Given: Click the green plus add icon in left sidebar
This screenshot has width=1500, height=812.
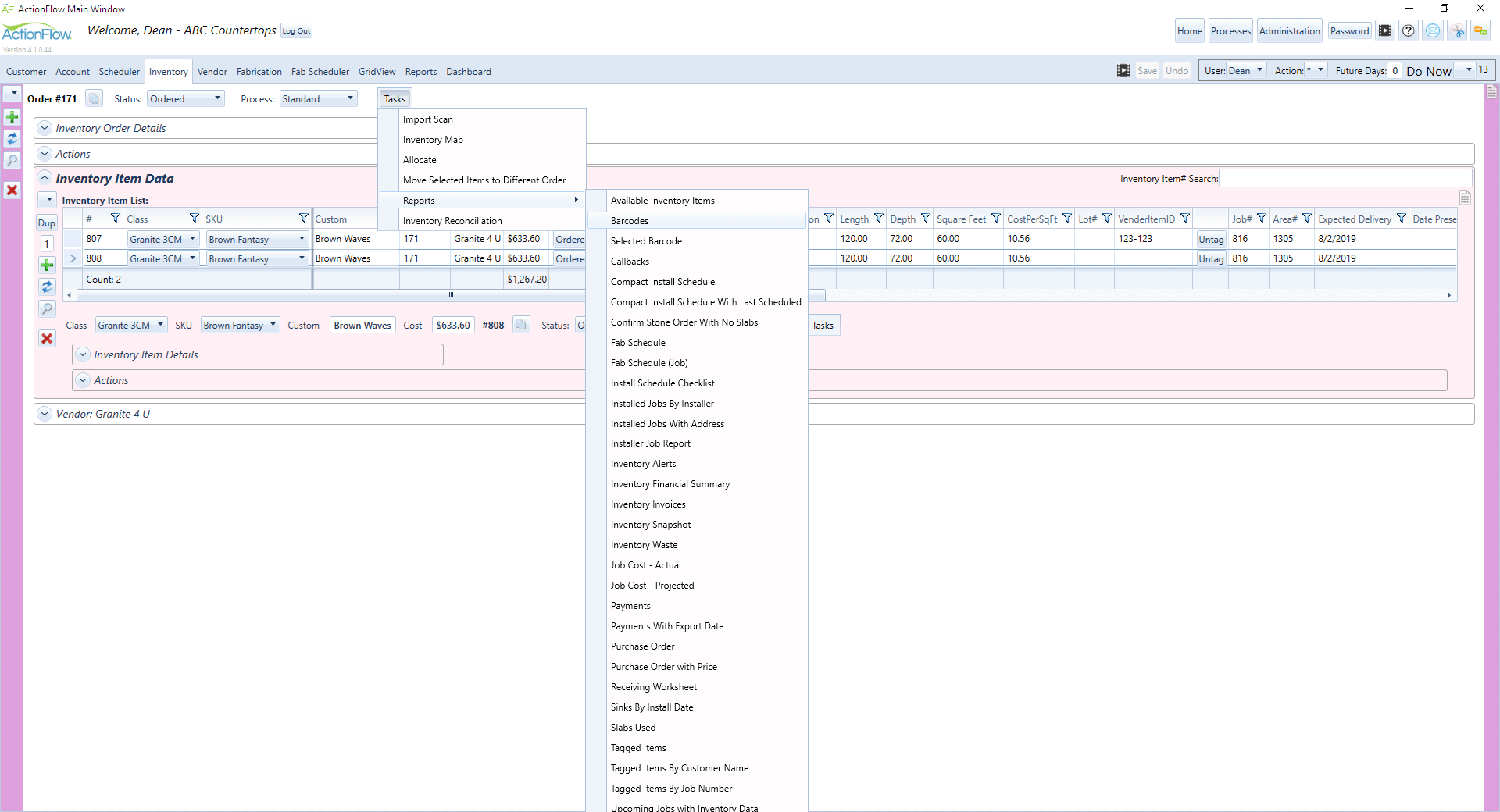Looking at the screenshot, I should pyautogui.click(x=12, y=117).
